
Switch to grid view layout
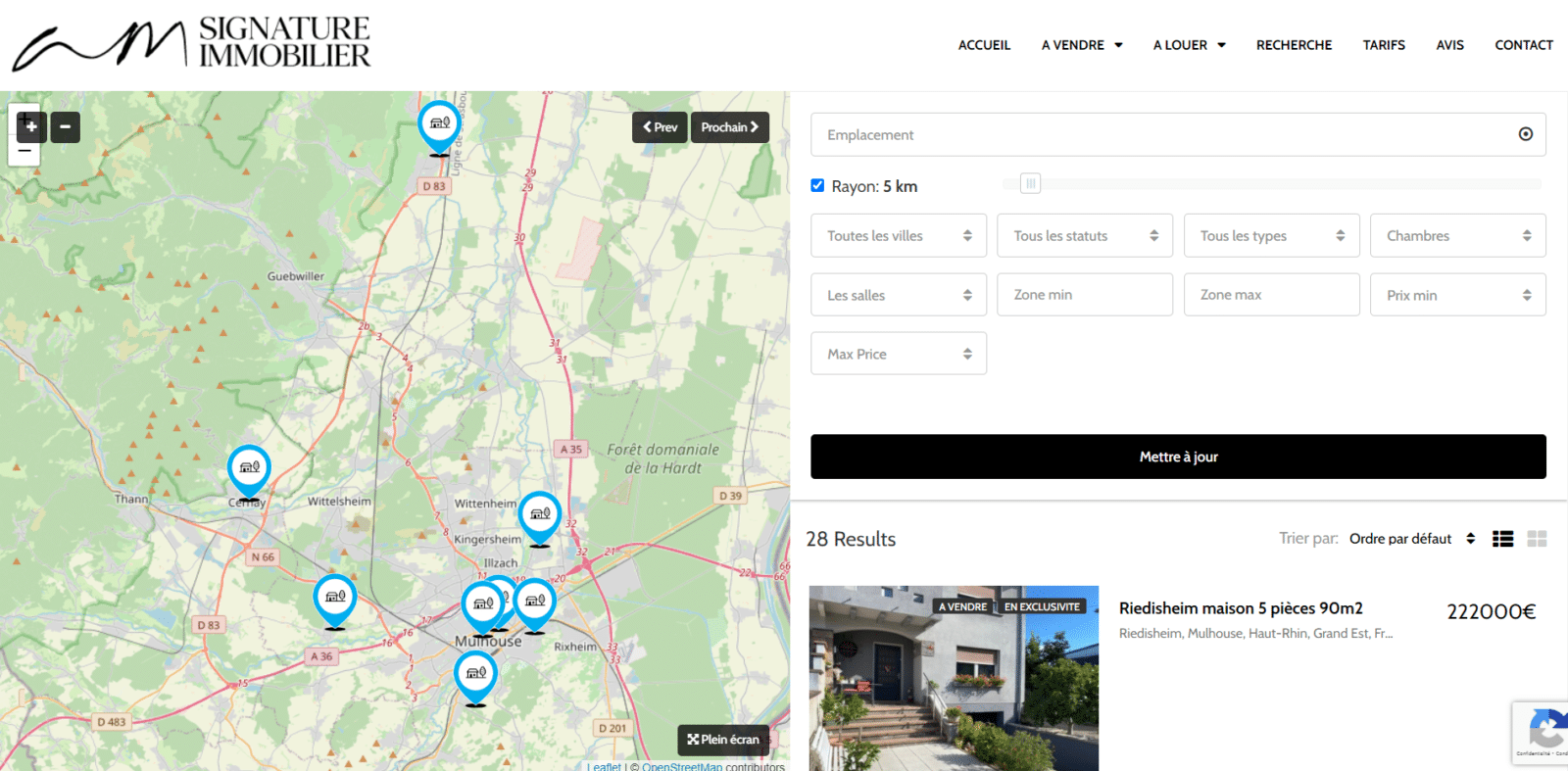pos(1537,539)
